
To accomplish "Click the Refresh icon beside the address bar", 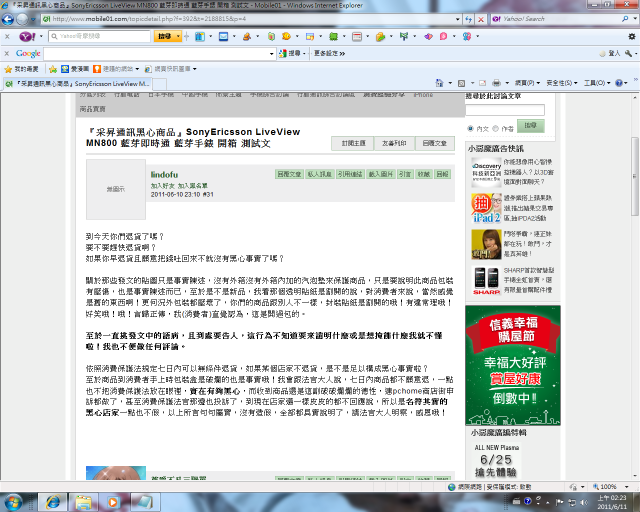I will pos(469,19).
